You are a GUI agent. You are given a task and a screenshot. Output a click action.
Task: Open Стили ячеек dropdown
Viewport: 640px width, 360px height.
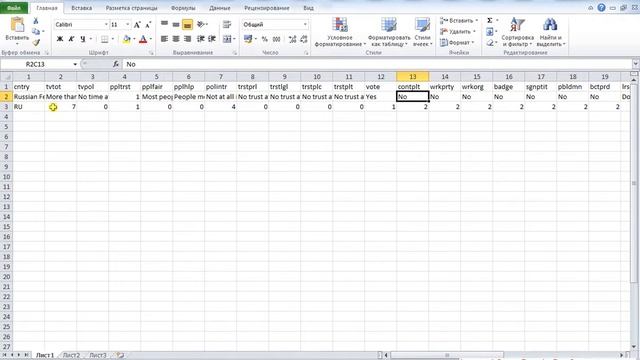click(422, 32)
